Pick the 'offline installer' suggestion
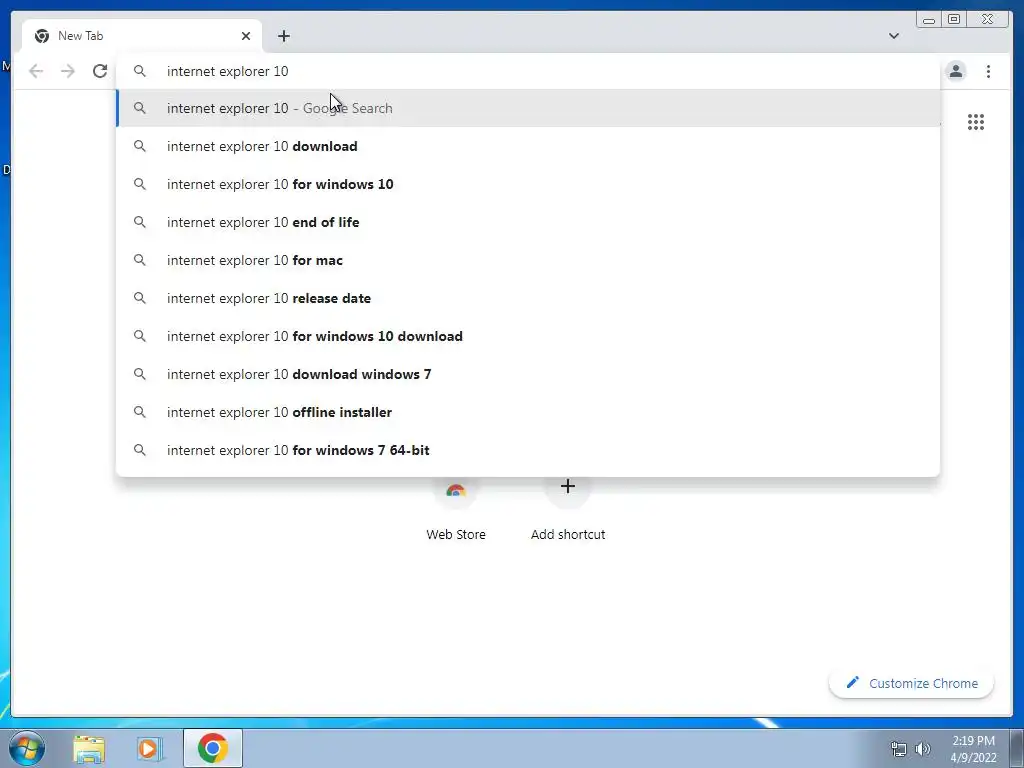 tap(528, 412)
